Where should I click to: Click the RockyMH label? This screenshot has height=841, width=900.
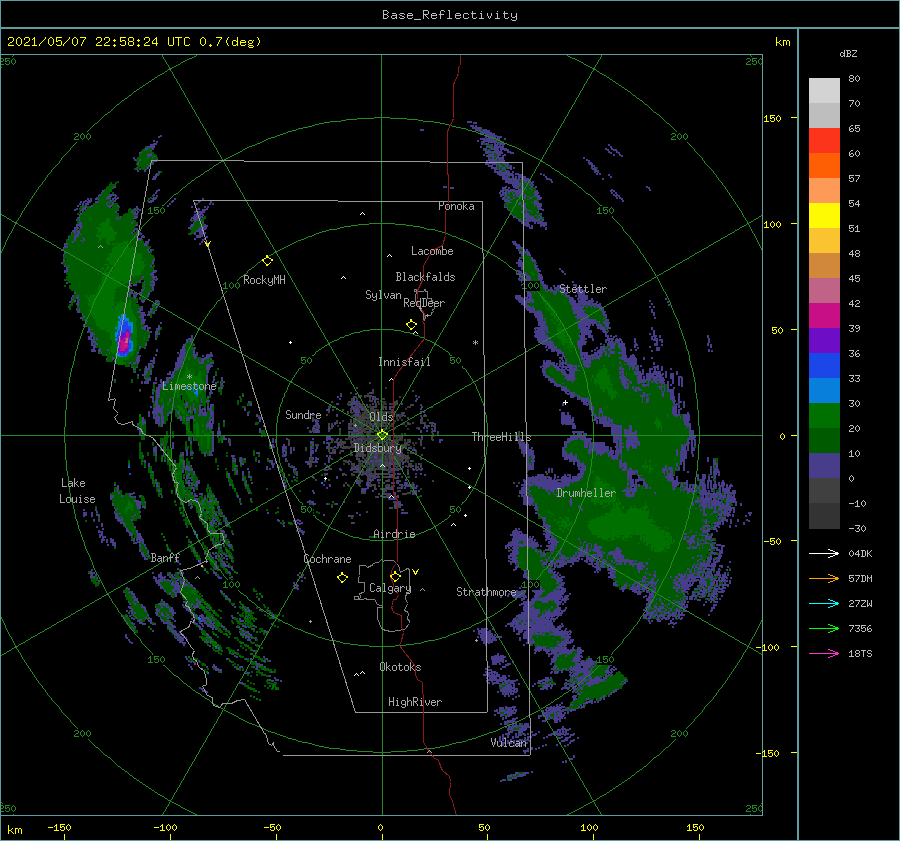(264, 280)
